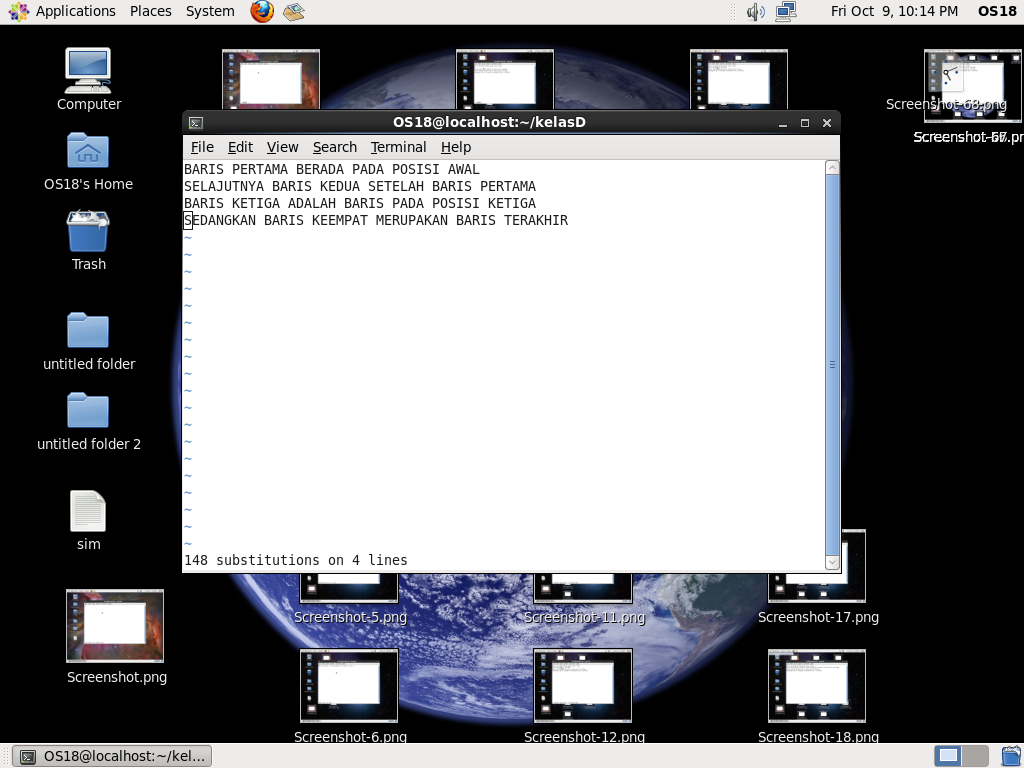Click the terminal icon in the window titlebar

click(x=195, y=122)
